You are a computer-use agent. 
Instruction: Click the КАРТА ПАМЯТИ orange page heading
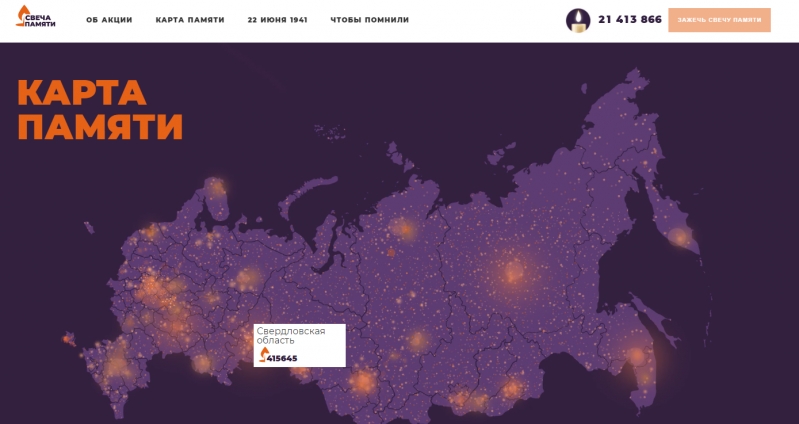(100, 109)
